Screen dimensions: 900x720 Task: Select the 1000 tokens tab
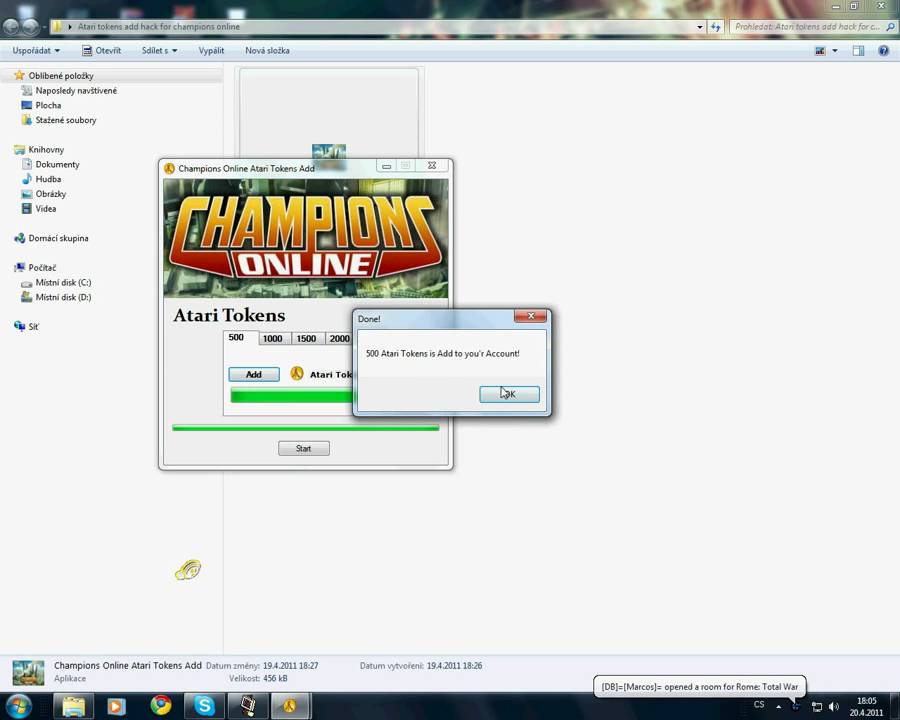pyautogui.click(x=273, y=338)
